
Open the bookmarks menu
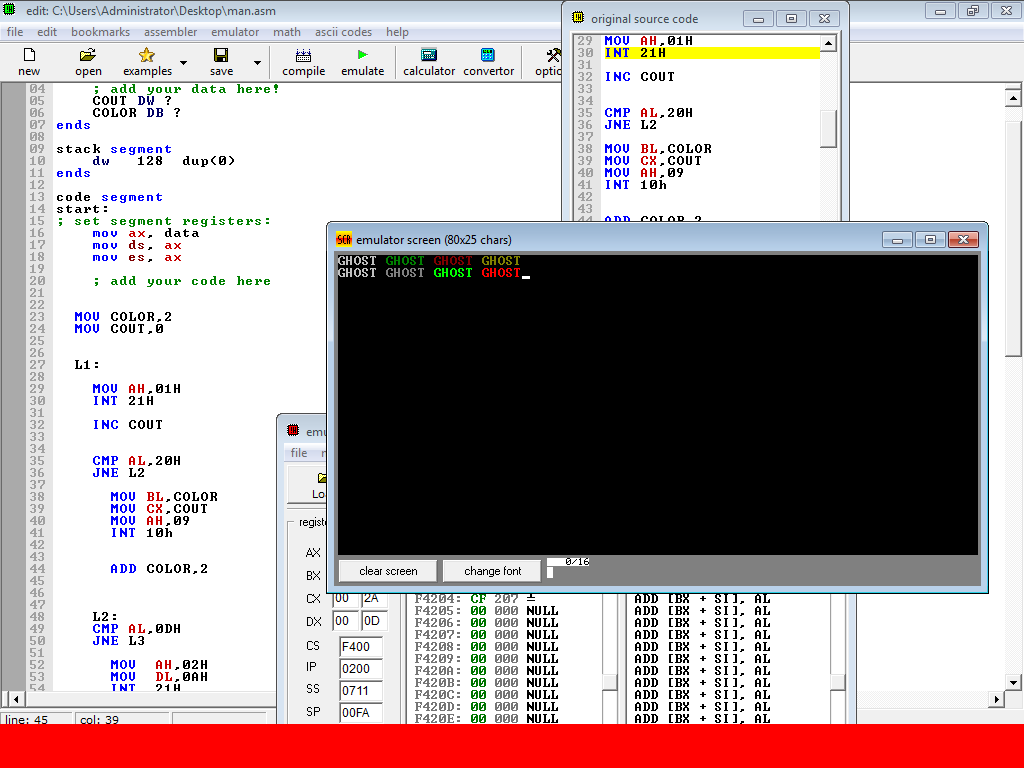point(100,32)
